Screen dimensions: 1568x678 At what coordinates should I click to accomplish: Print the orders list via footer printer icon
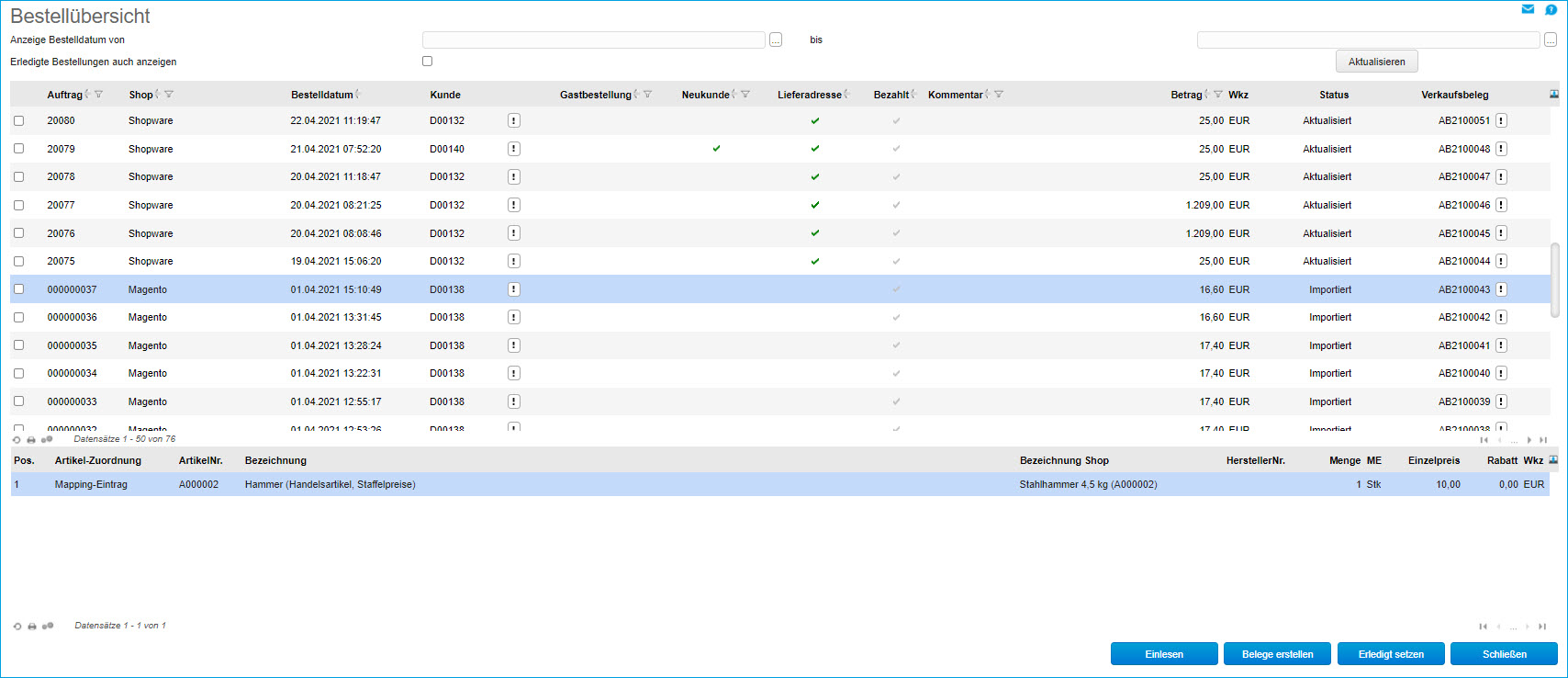coord(31,440)
